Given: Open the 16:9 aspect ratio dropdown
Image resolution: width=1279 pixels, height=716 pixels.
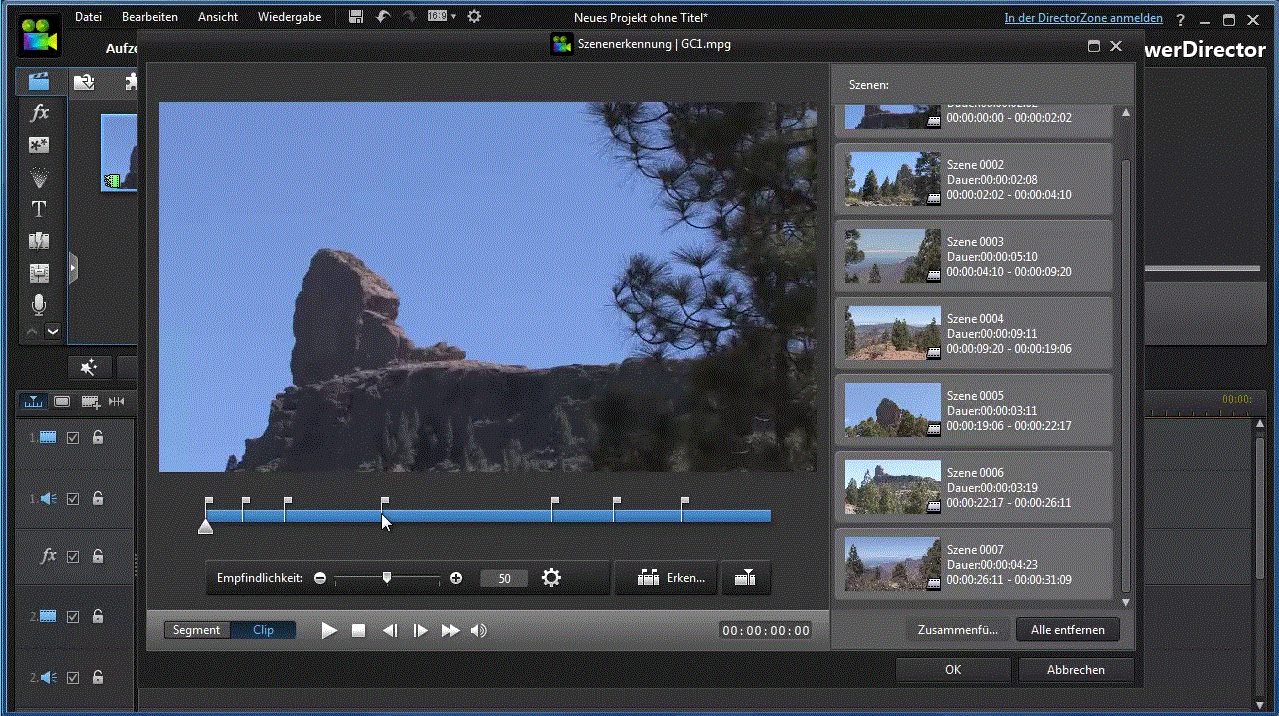Looking at the screenshot, I should click(x=441, y=16).
